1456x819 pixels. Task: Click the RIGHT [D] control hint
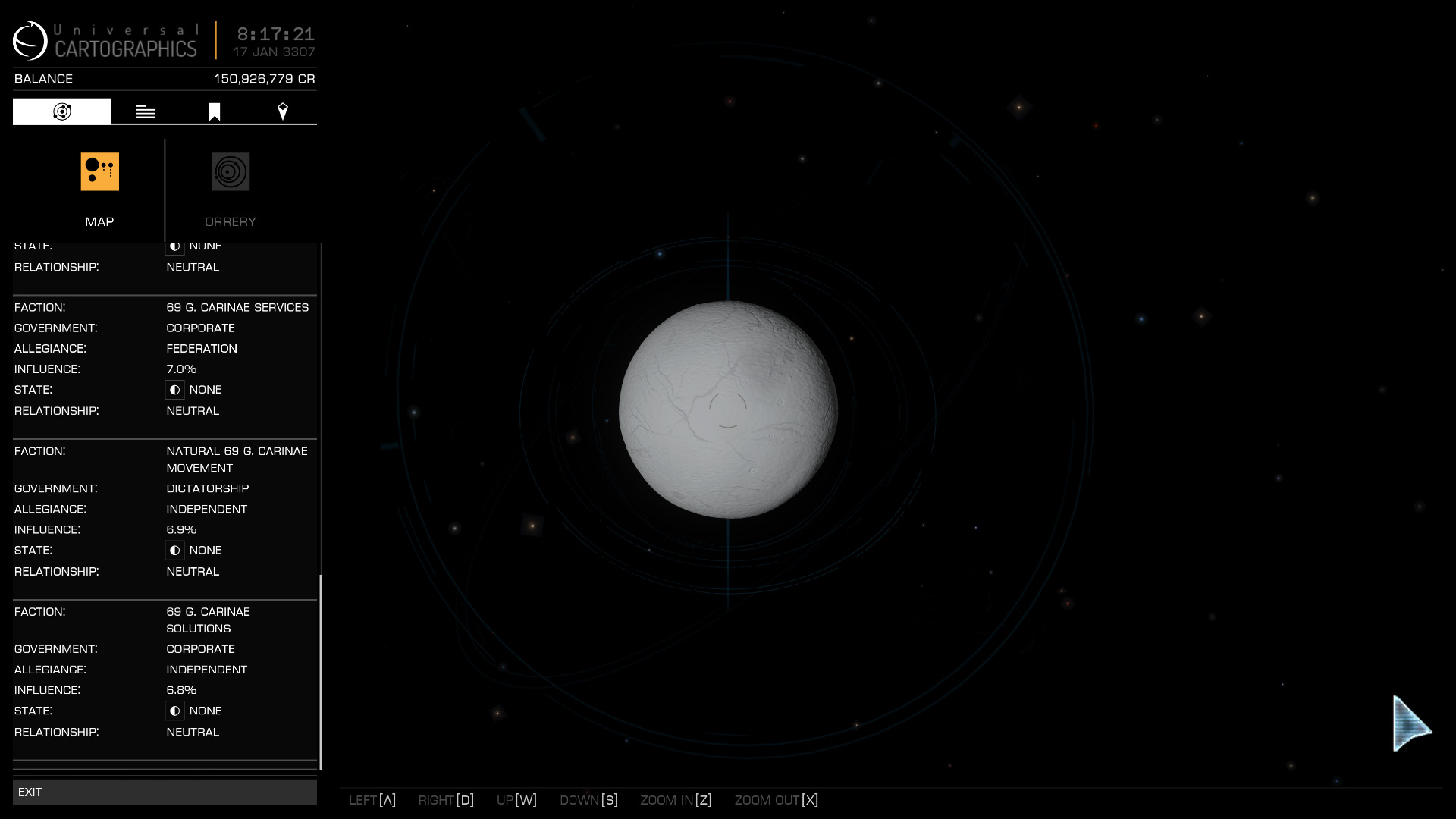coord(446,800)
